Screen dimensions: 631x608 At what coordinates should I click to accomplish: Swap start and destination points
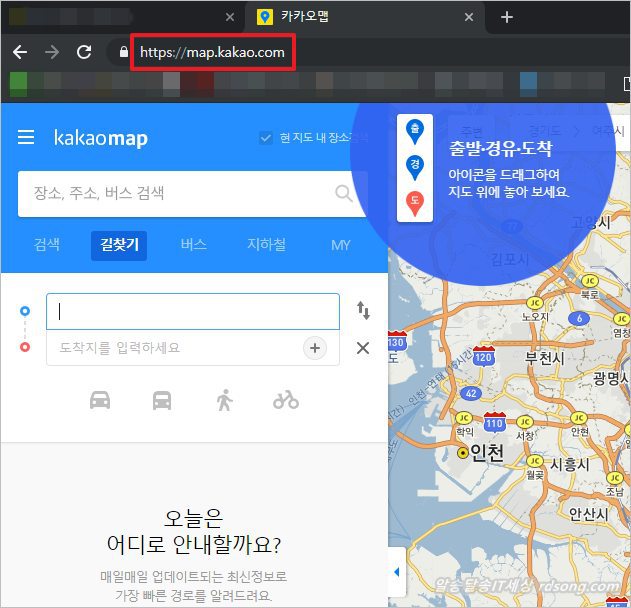[x=363, y=311]
